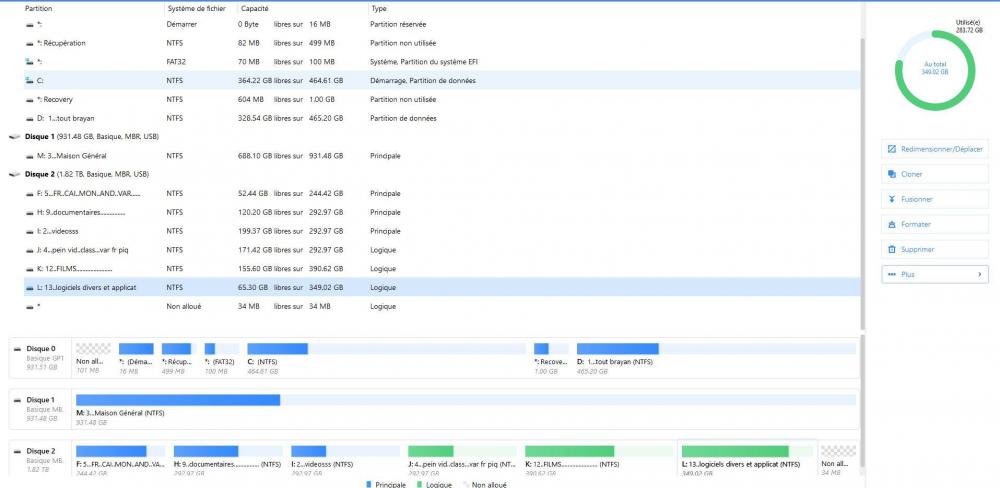Sort by the Système de fichier column header
This screenshot has height=488, width=1000.
click(x=195, y=8)
